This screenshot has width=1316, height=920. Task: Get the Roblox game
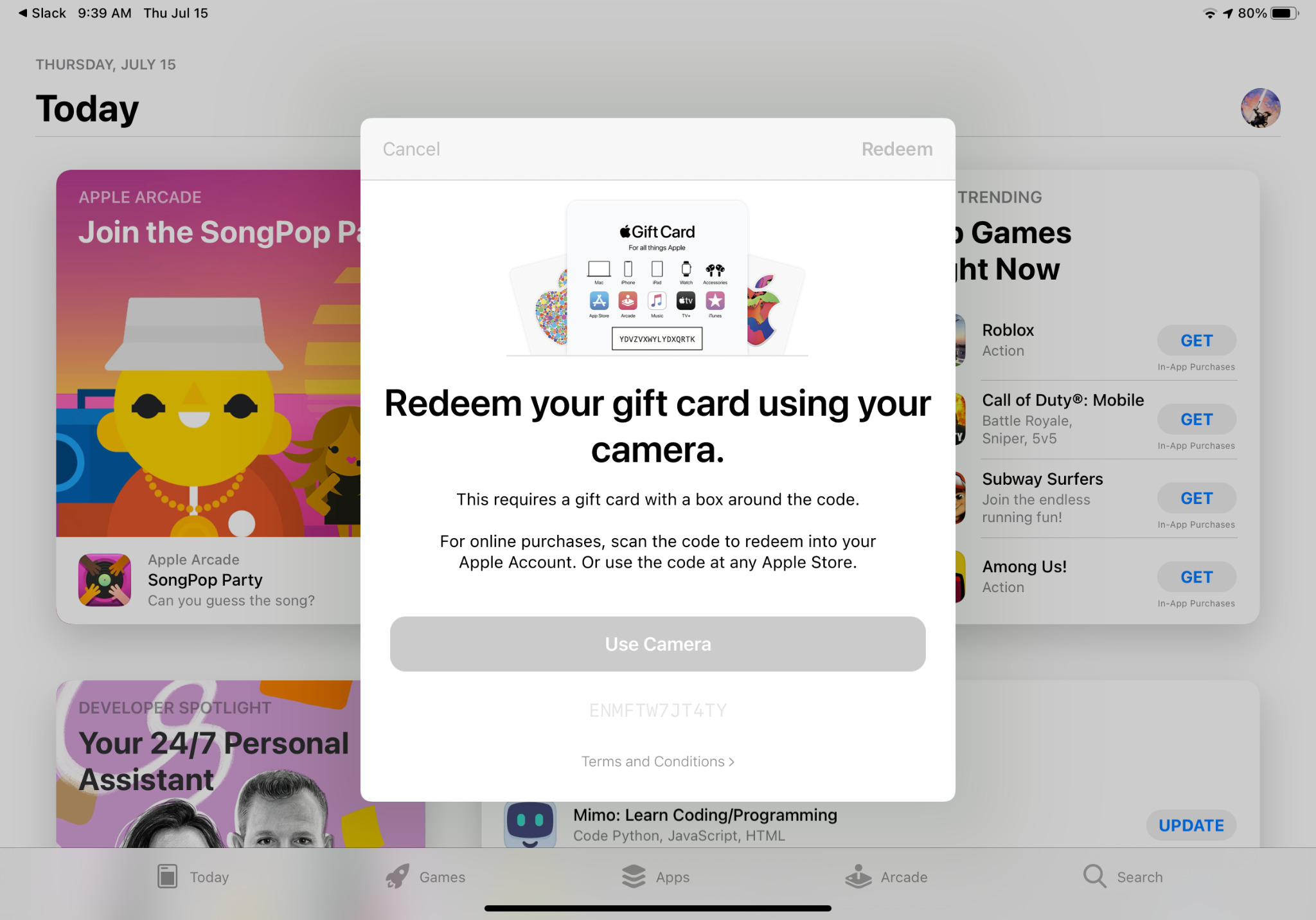coord(1196,341)
